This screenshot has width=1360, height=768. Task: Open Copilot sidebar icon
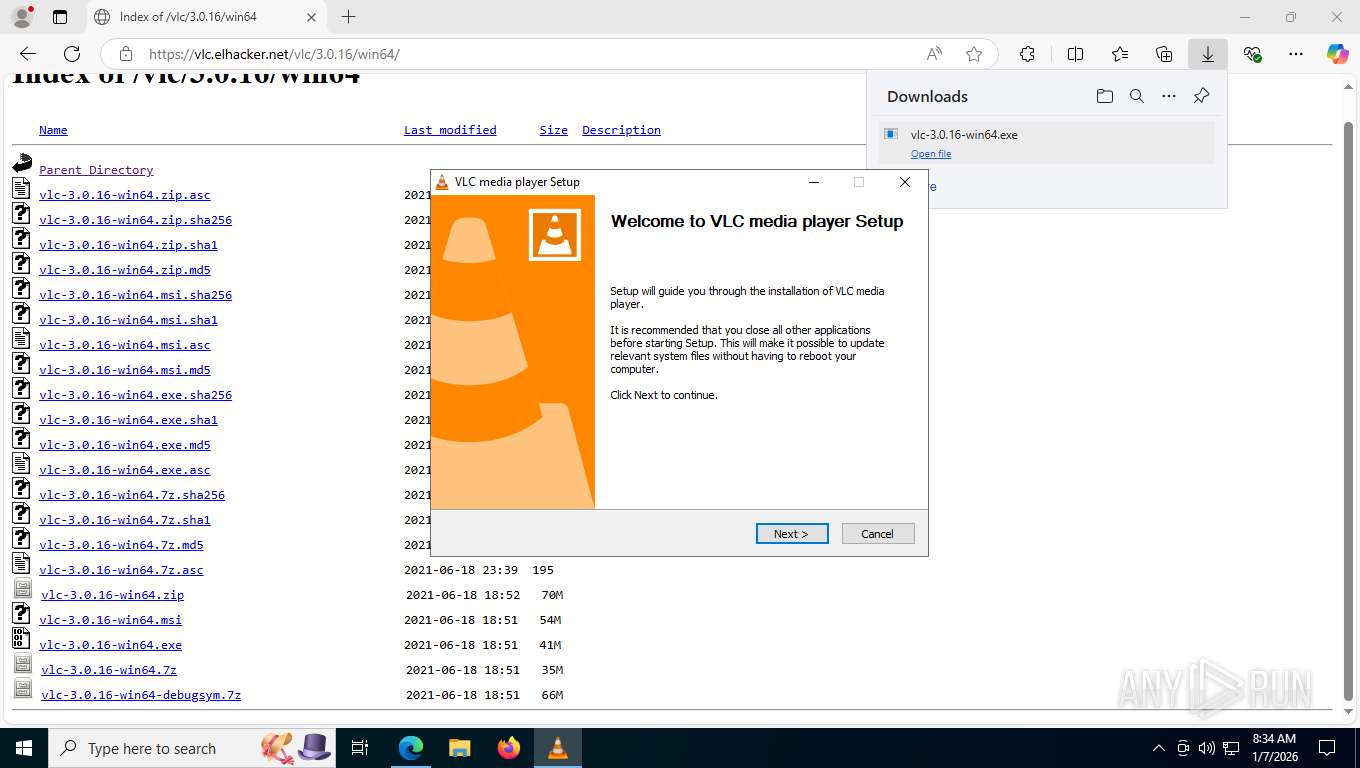[x=1337, y=54]
